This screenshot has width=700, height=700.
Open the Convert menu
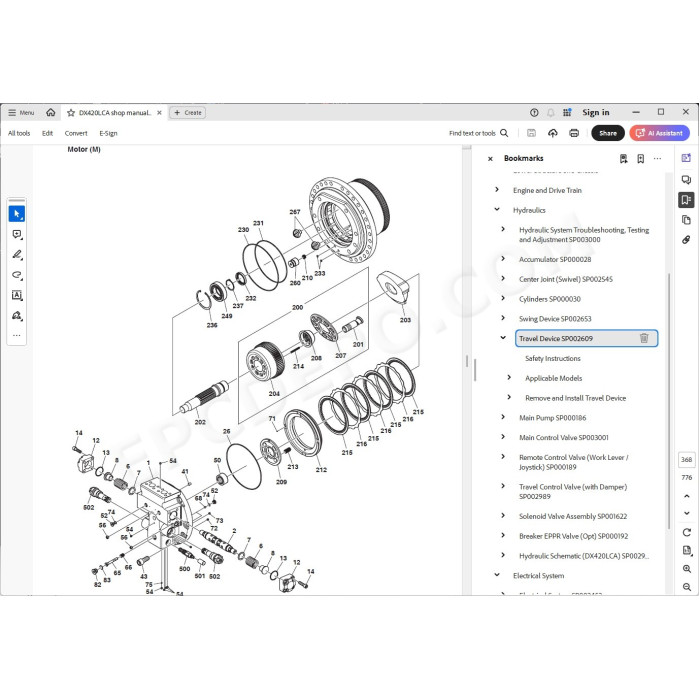coord(76,133)
